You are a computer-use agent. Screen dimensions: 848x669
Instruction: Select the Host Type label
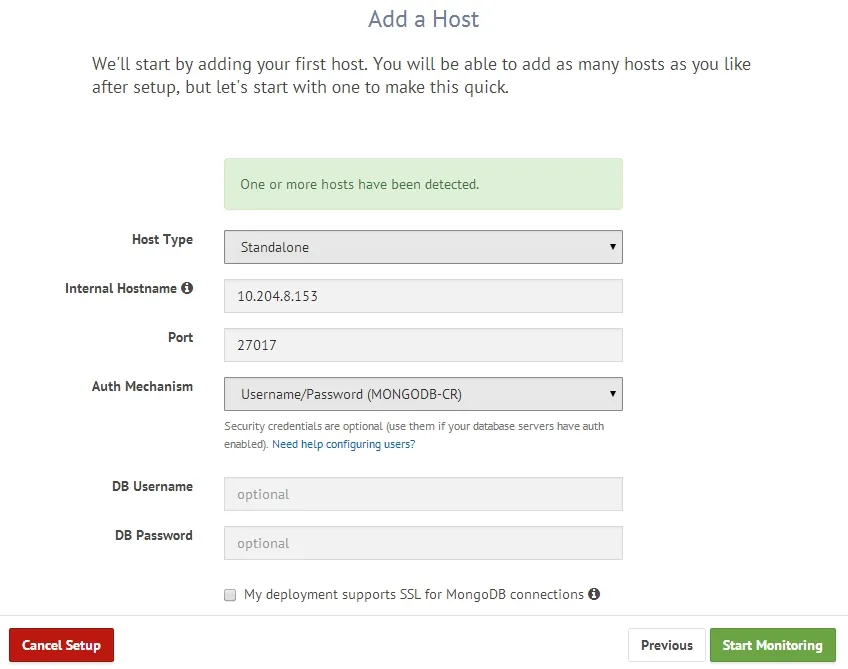coord(162,239)
